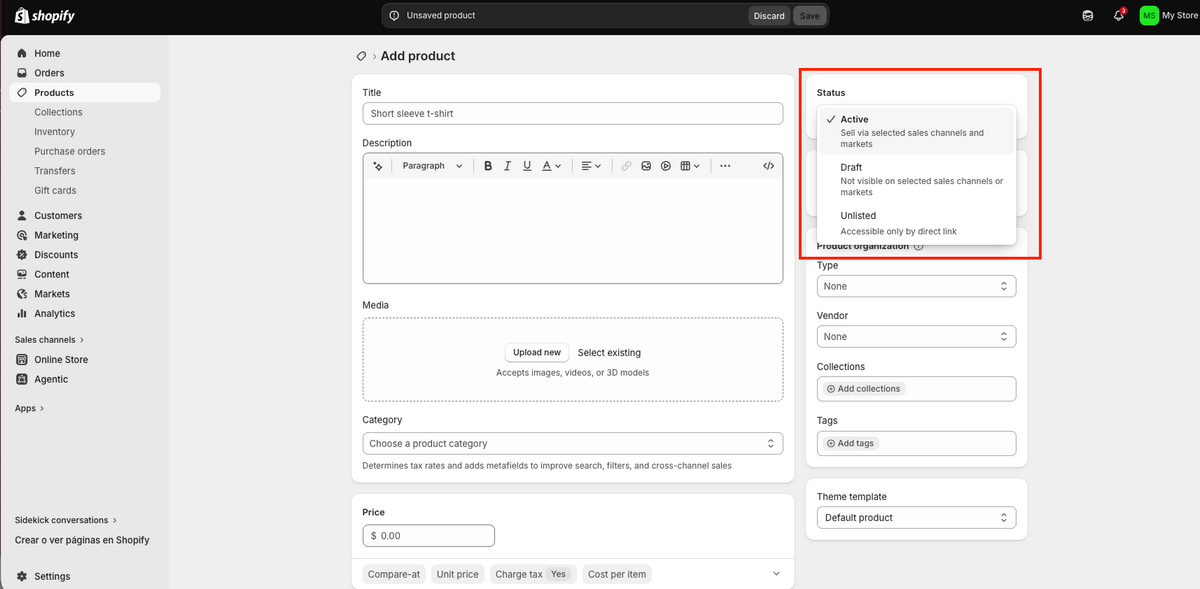The image size is (1200, 589).
Task: Click Unit price chip
Action: click(x=458, y=574)
